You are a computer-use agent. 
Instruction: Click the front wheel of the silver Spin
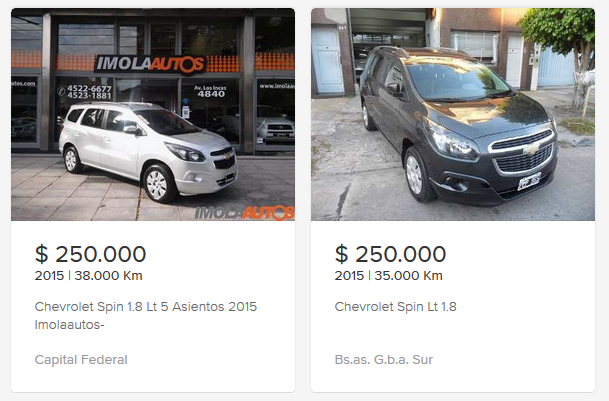[158, 185]
